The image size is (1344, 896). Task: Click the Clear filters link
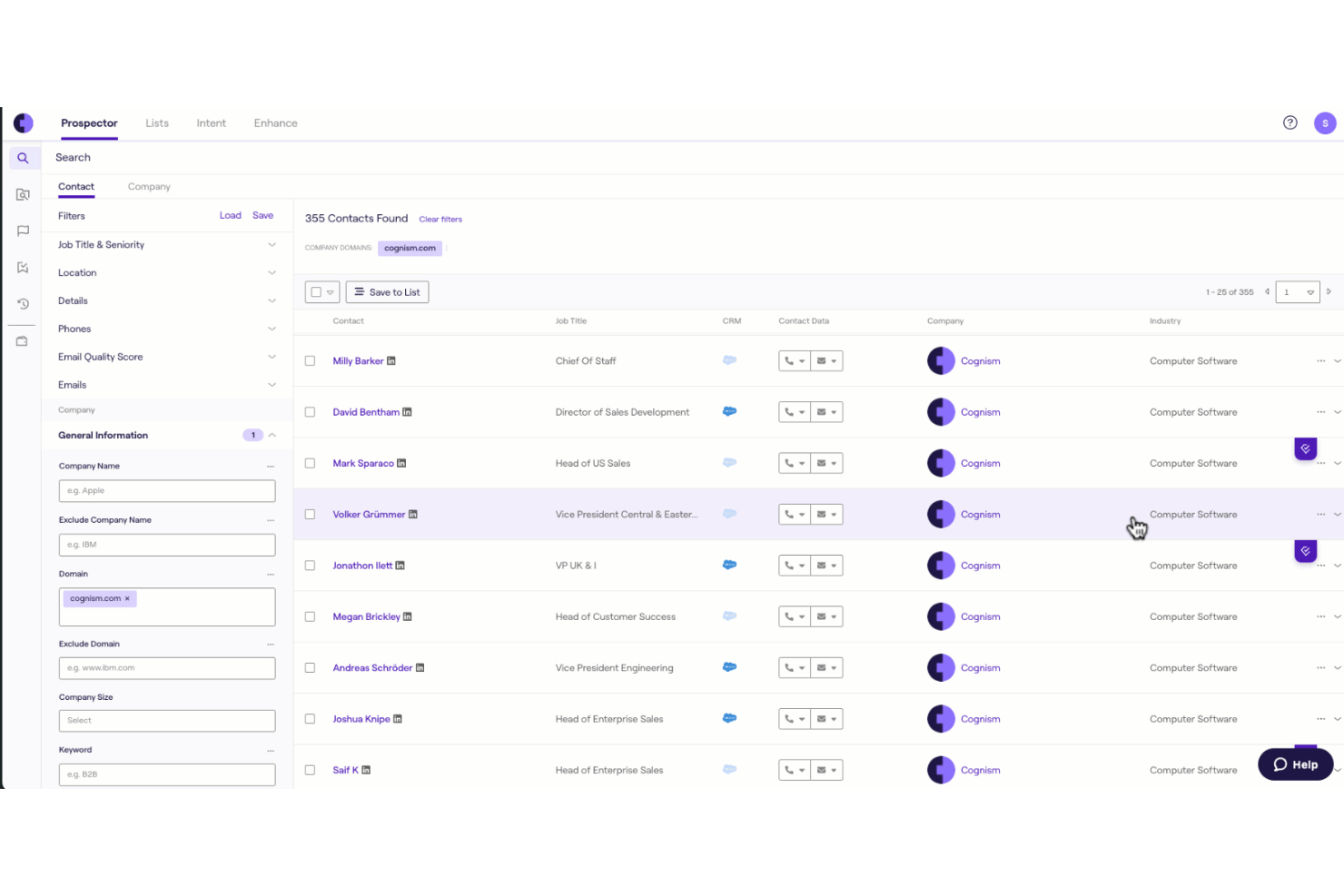pos(440,220)
